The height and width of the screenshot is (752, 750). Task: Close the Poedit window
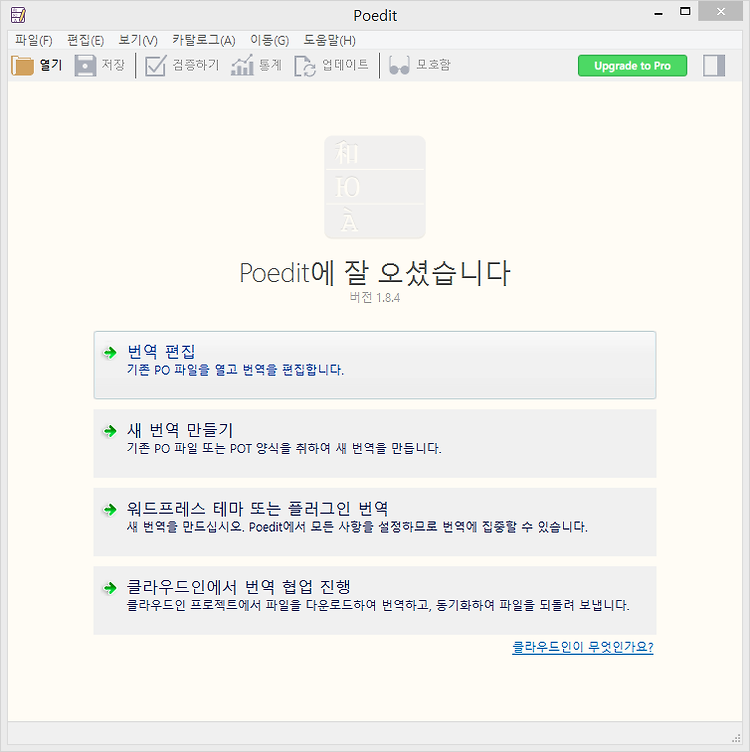point(721,12)
